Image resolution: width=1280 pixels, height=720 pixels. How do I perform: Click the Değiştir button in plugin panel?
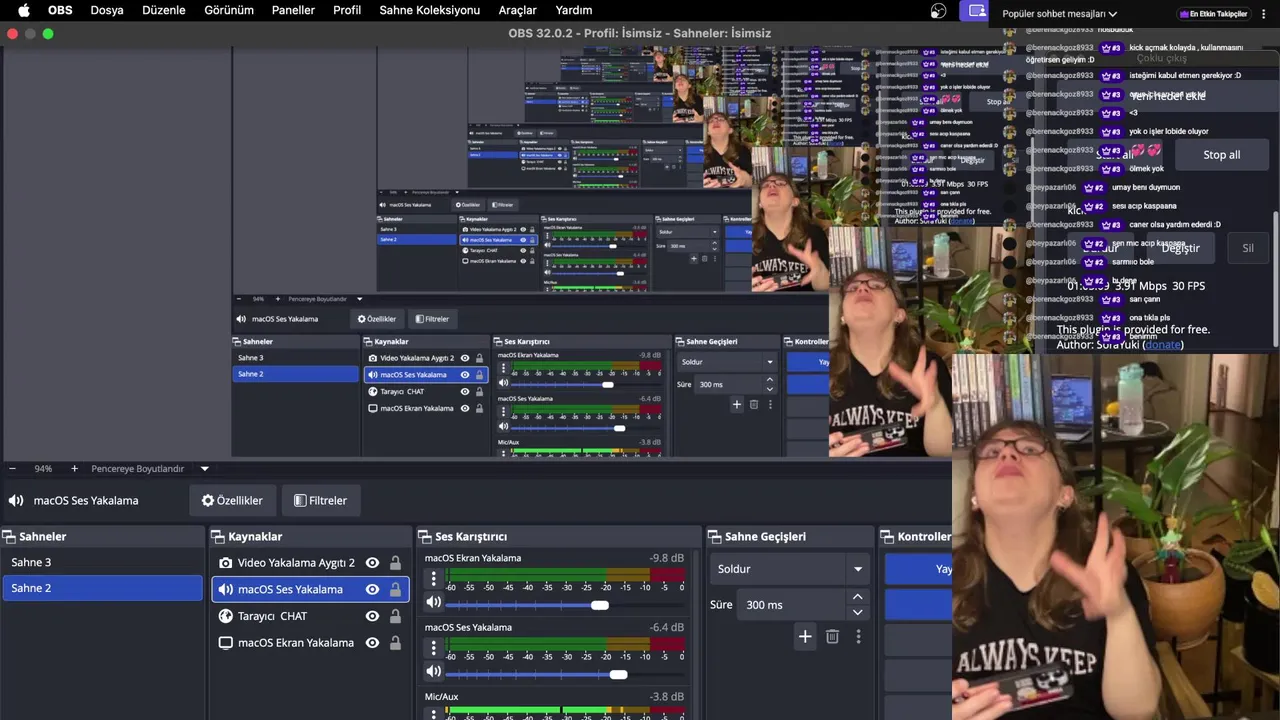[x=1180, y=248]
